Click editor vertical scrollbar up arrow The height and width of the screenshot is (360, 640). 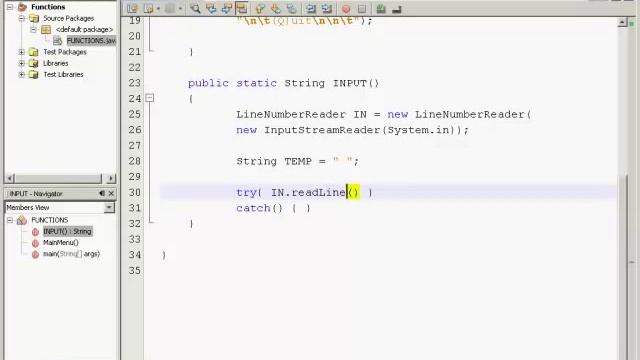[x=622, y=22]
